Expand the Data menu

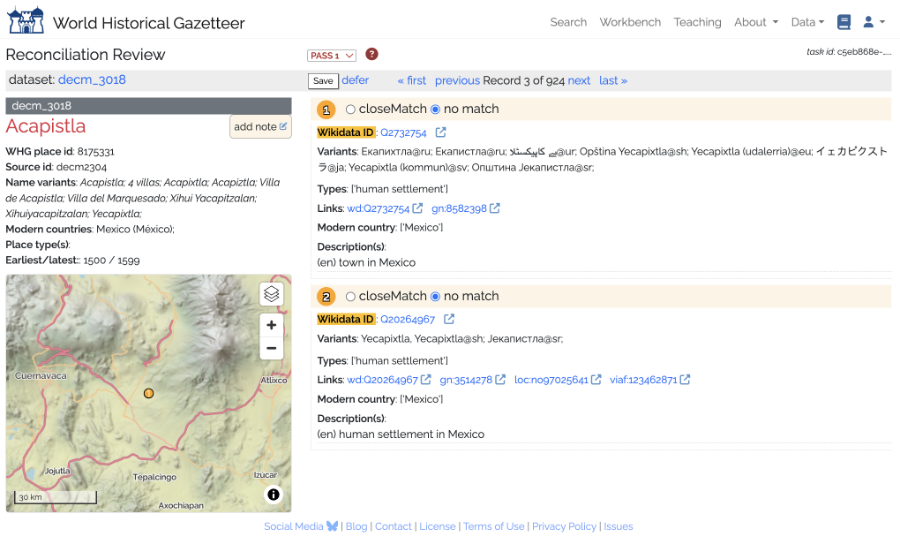point(807,22)
